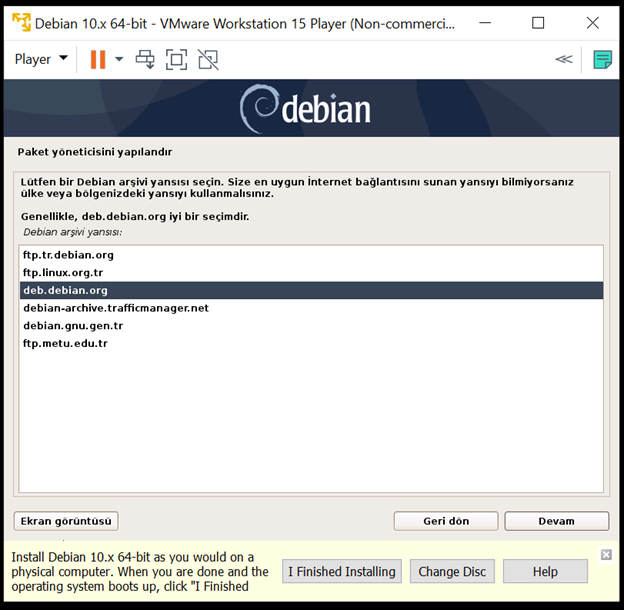Screen dimensions: 624x610
Task: Click I Finished Installing button
Action: coord(342,571)
